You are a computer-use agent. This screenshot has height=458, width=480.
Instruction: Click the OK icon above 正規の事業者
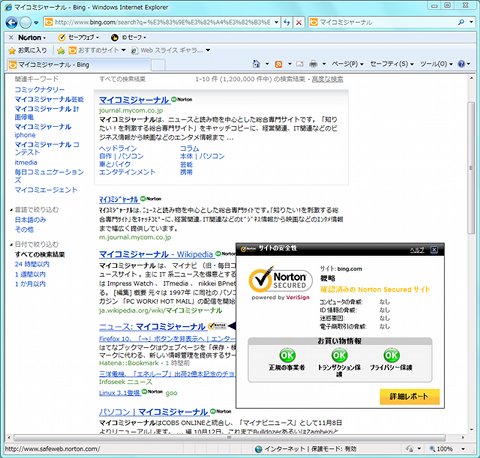(x=287, y=355)
